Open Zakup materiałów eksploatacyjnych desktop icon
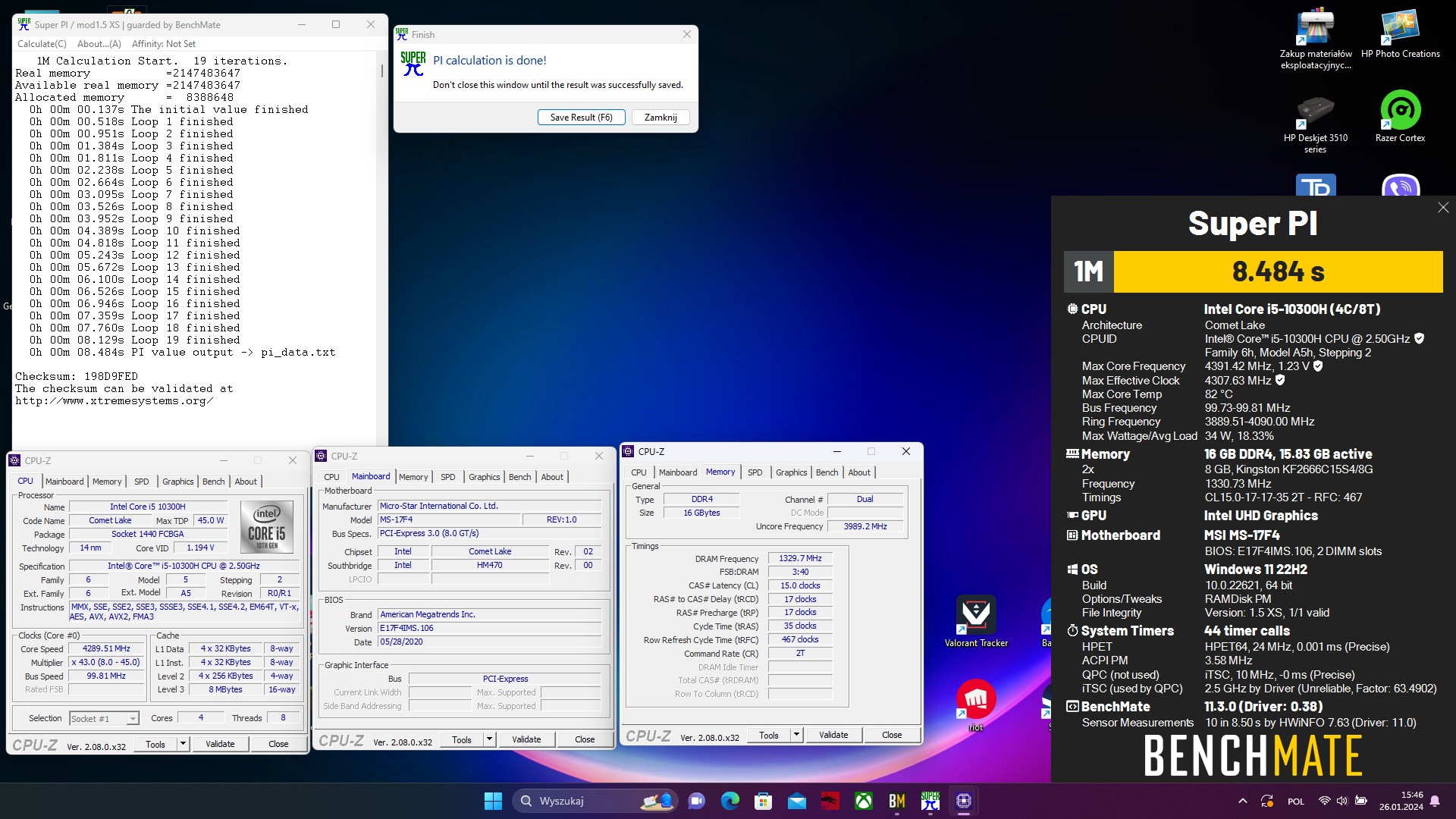The height and width of the screenshot is (819, 1456). point(1316,39)
